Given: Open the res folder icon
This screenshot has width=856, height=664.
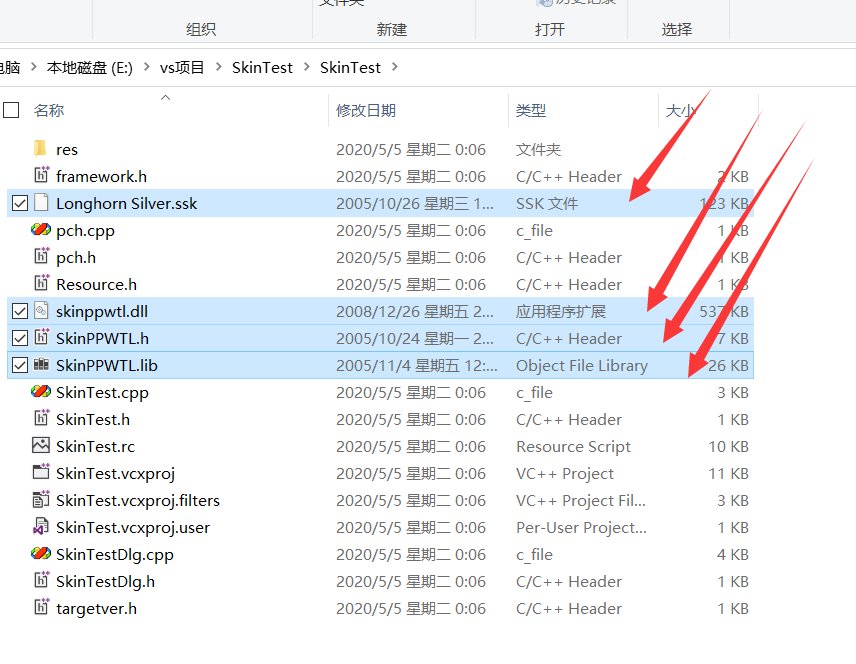Looking at the screenshot, I should pyautogui.click(x=40, y=149).
